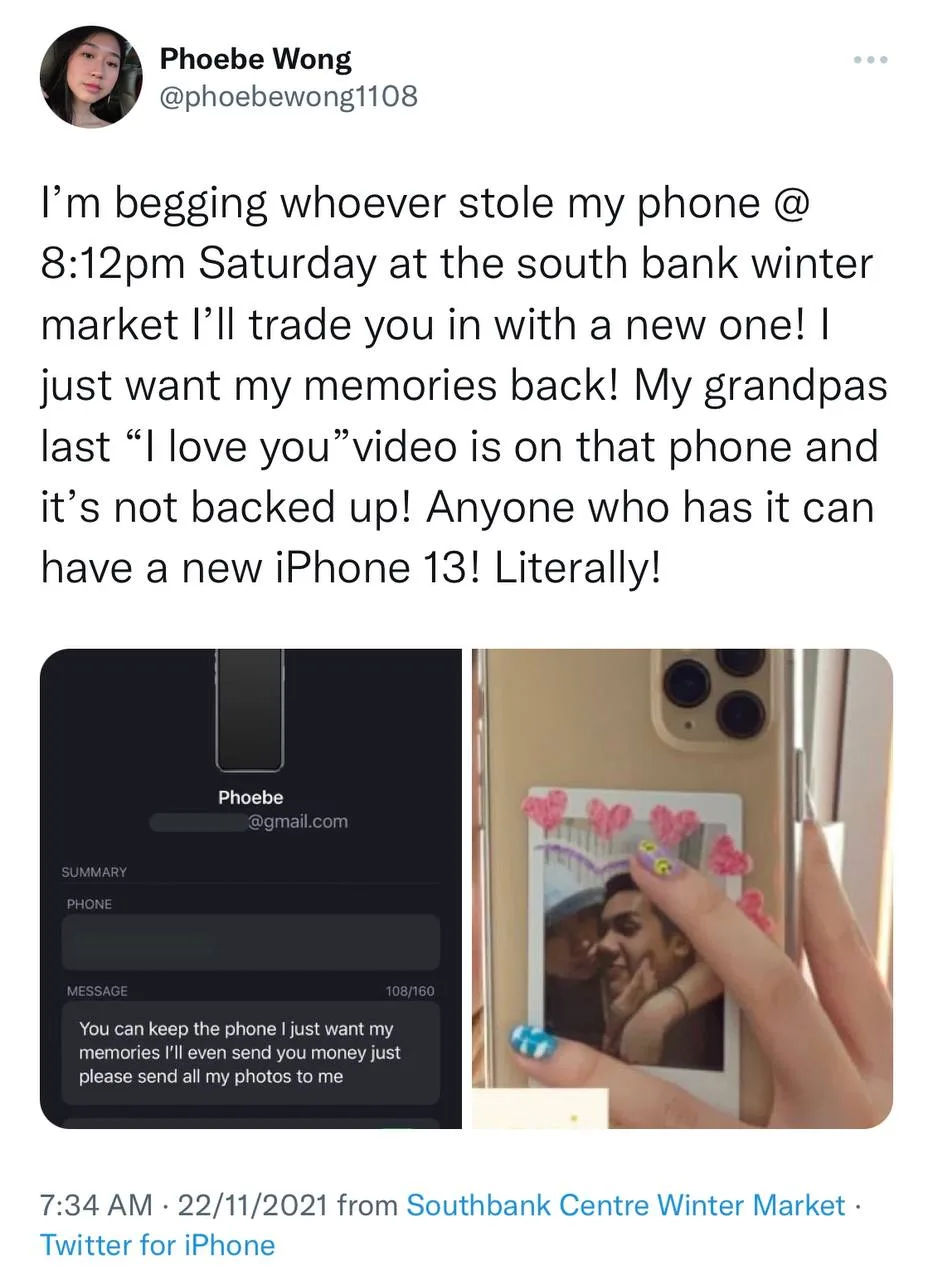Screen dimensions: 933x1280
Task: Click the Phoebe Wong display name
Action: 256,59
